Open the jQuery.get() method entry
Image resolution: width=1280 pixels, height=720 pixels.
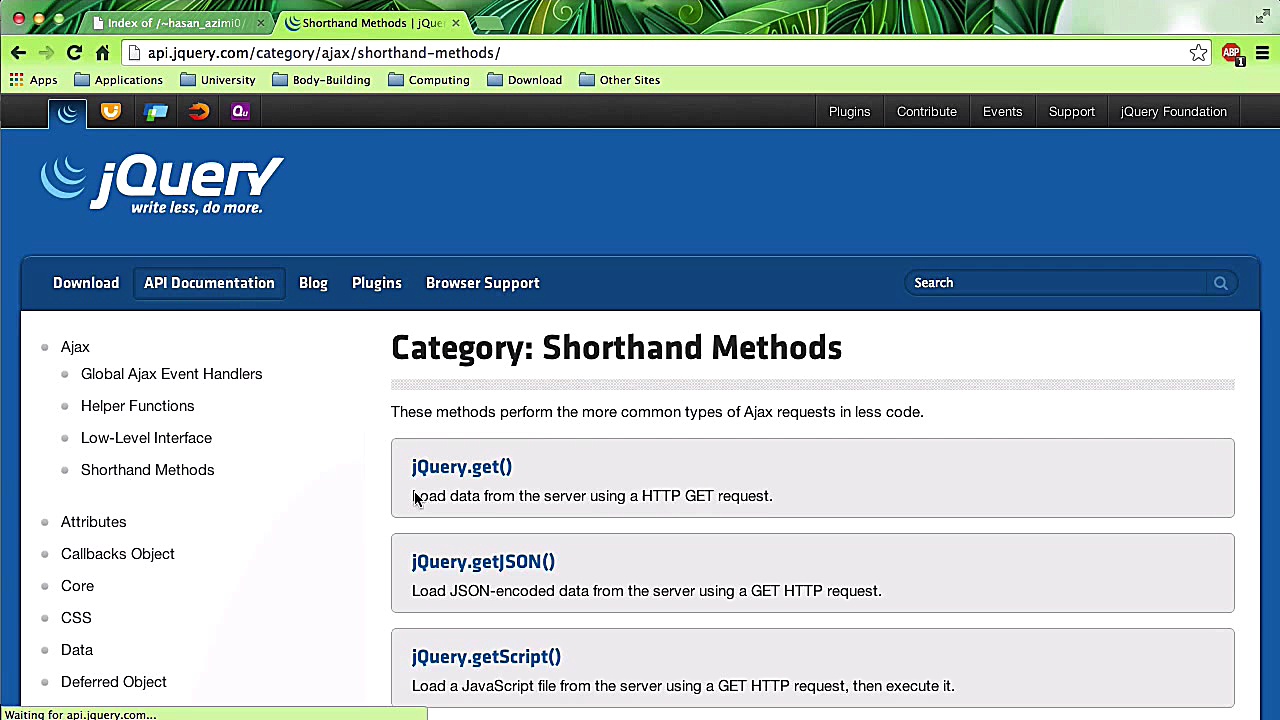(462, 467)
